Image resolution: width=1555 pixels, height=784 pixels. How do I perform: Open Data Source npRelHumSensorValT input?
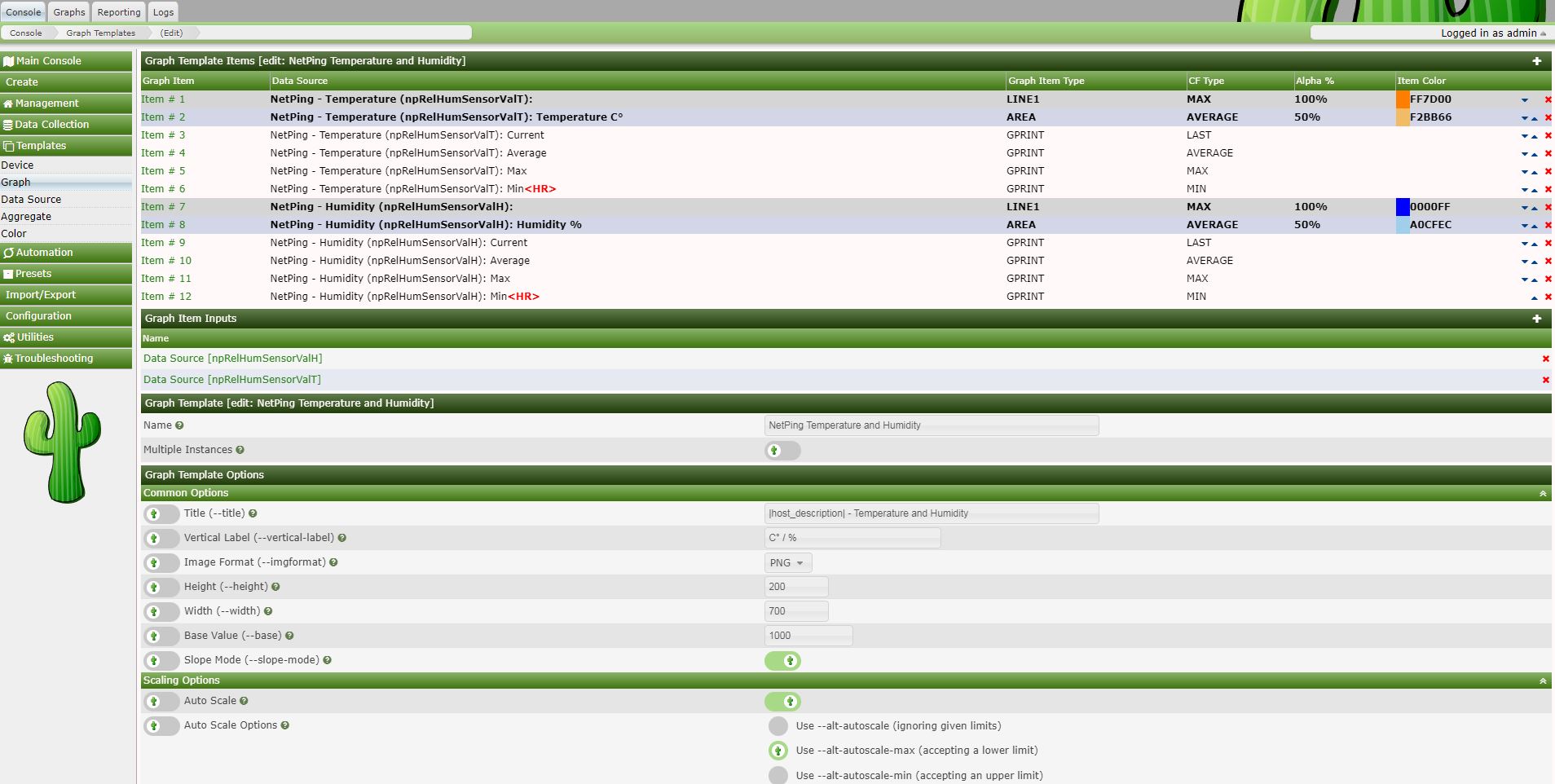(232, 380)
